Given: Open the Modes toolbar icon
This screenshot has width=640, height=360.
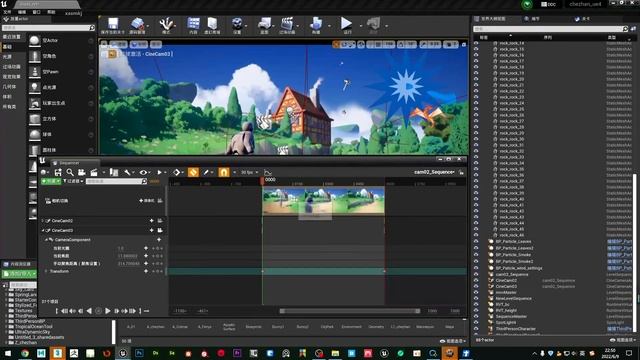Looking at the screenshot, I should tap(166, 24).
